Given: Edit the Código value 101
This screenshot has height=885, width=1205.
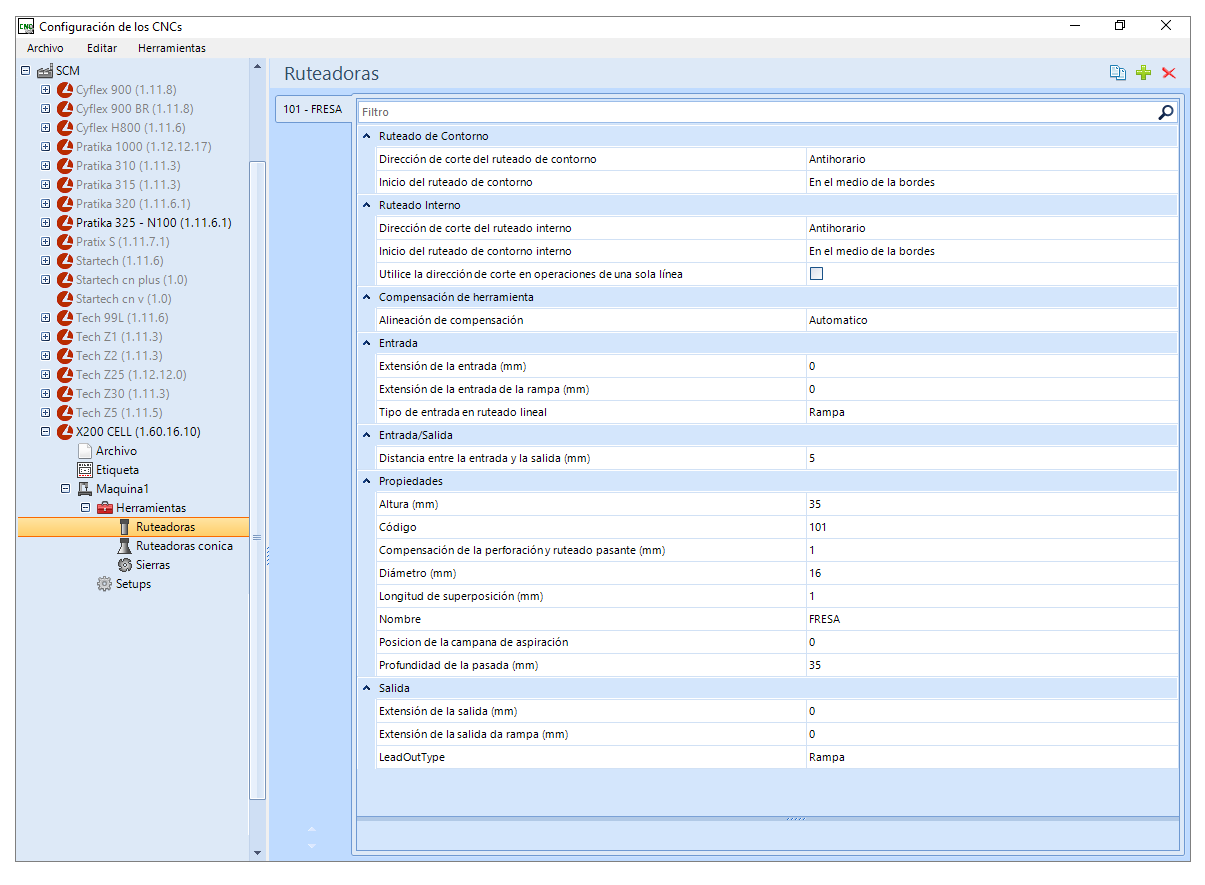Looking at the screenshot, I should point(992,527).
